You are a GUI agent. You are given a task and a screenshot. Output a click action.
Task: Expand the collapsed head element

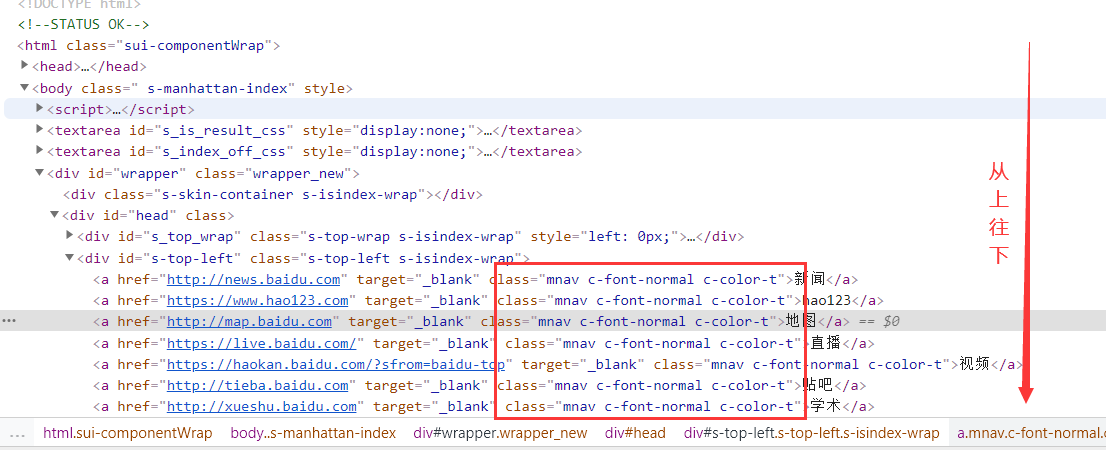(x=25, y=66)
